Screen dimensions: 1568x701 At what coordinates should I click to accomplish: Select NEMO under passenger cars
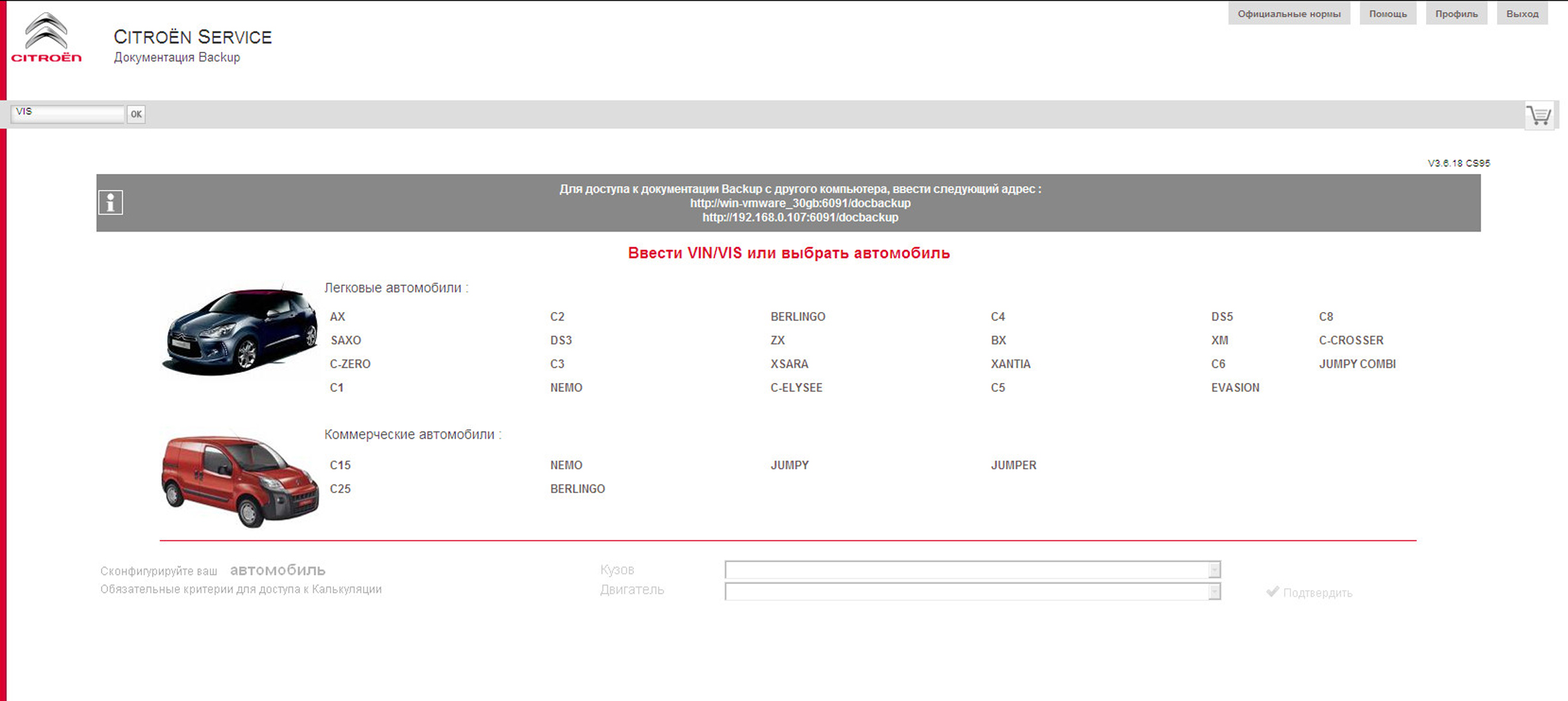tap(566, 388)
